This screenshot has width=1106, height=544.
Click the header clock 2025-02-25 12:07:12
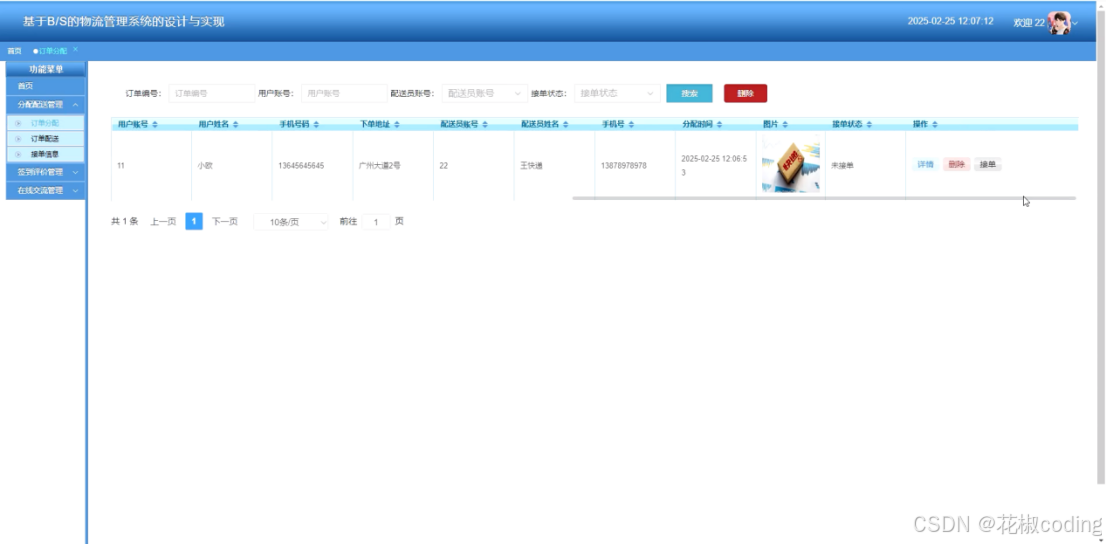click(x=950, y=21)
